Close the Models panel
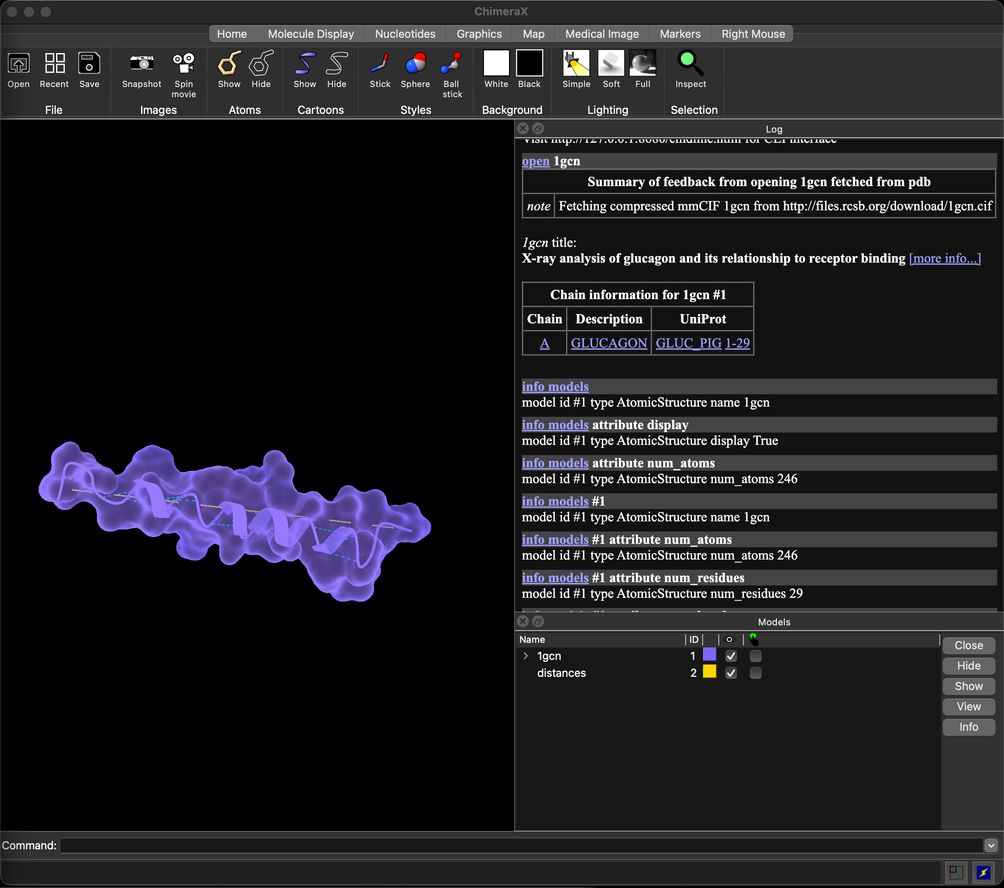1004x888 pixels. coord(522,621)
